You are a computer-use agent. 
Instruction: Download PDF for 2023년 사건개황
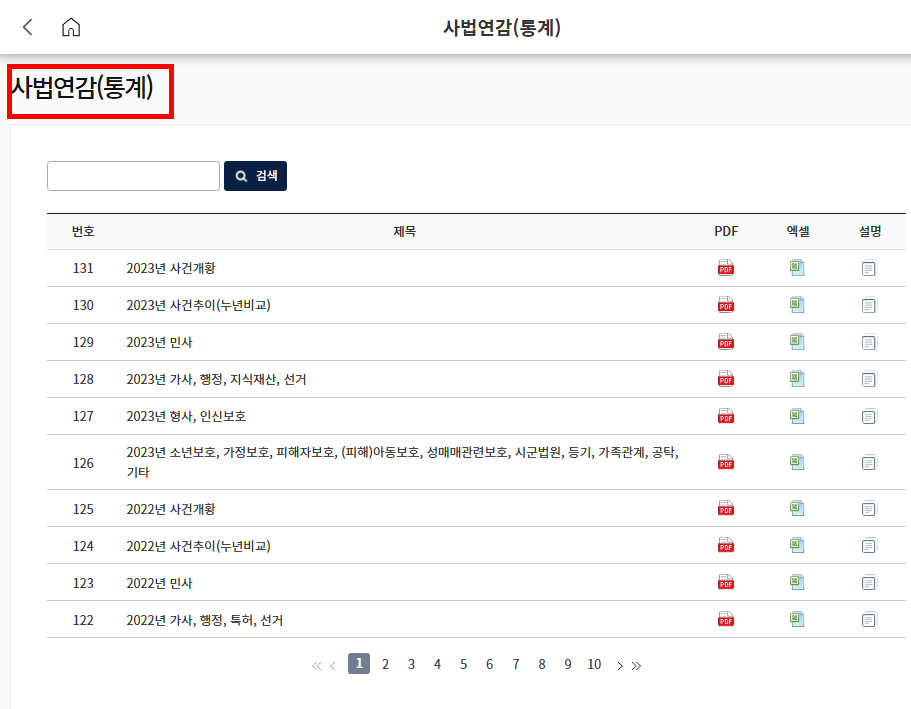tap(725, 267)
